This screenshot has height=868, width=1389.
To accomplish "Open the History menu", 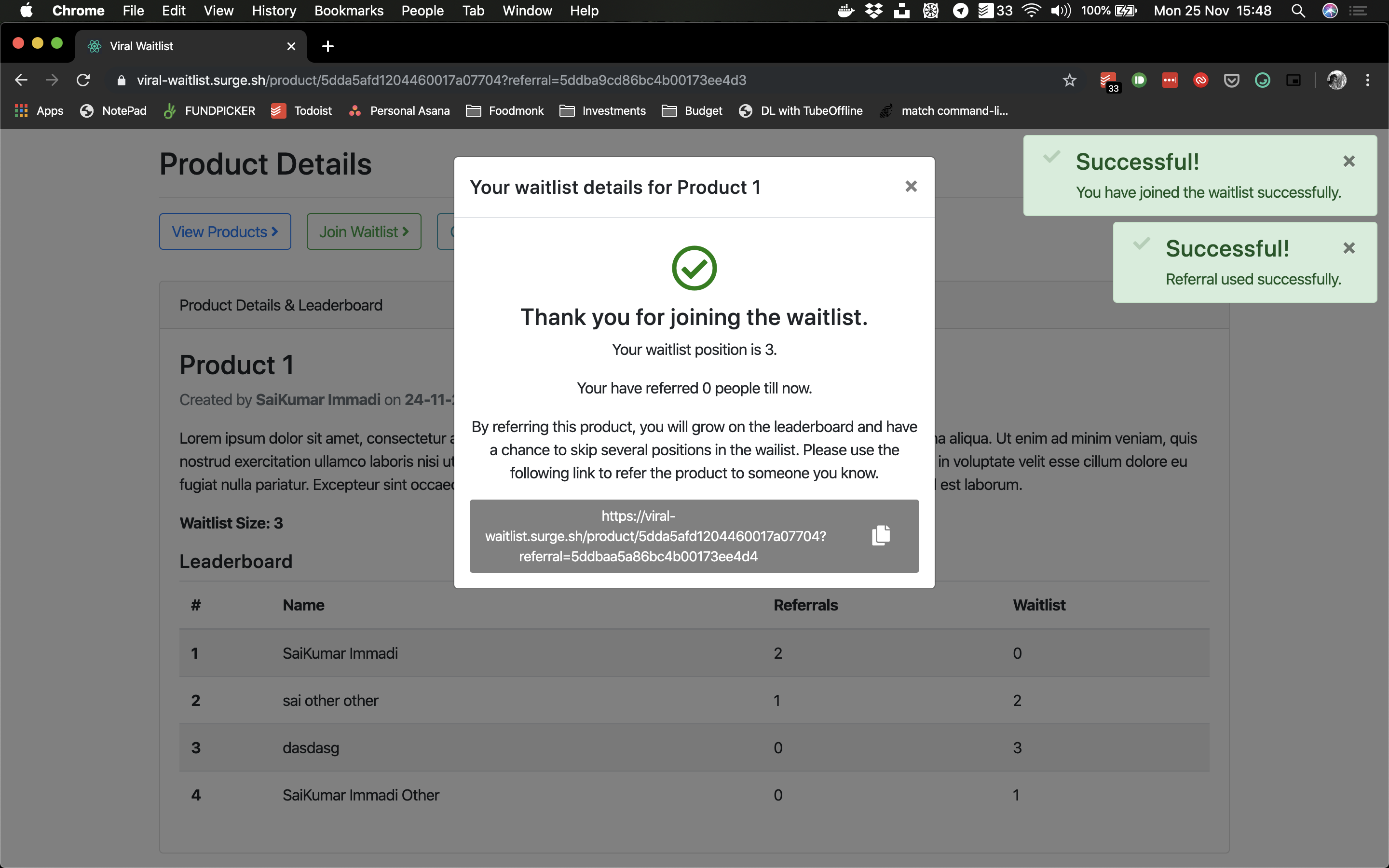I will pos(274,10).
